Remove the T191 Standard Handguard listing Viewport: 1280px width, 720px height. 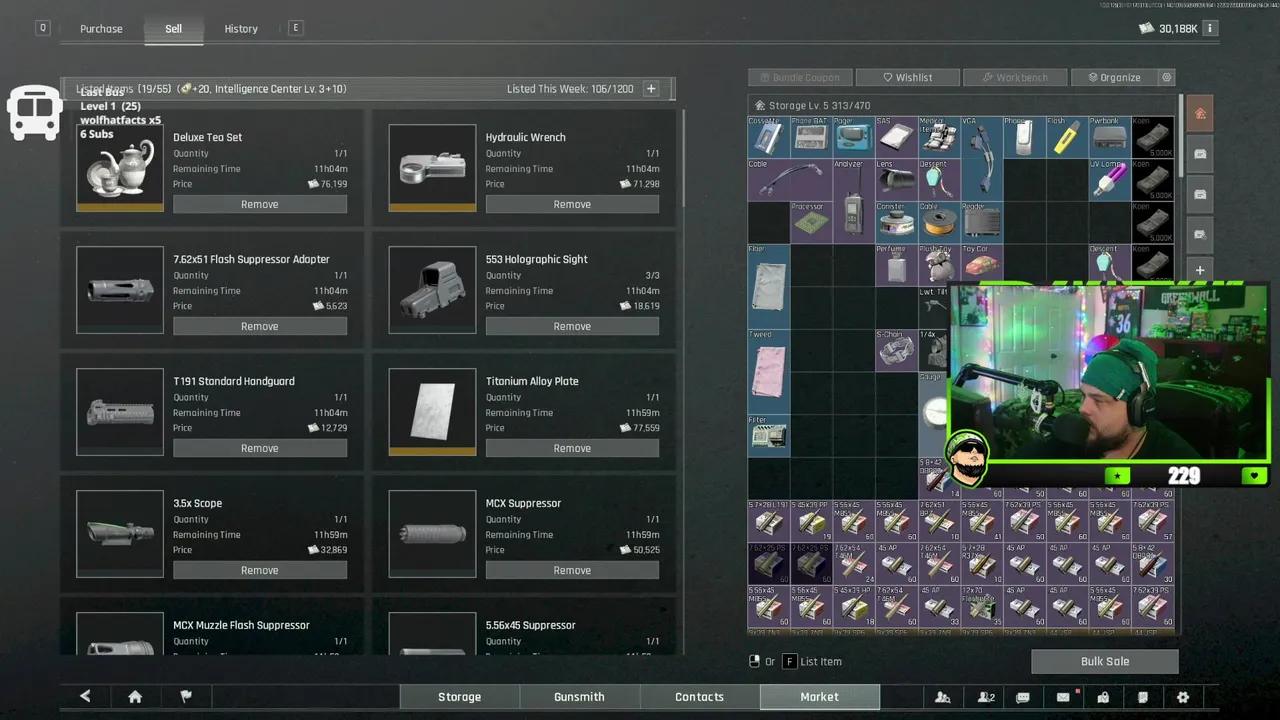click(260, 448)
